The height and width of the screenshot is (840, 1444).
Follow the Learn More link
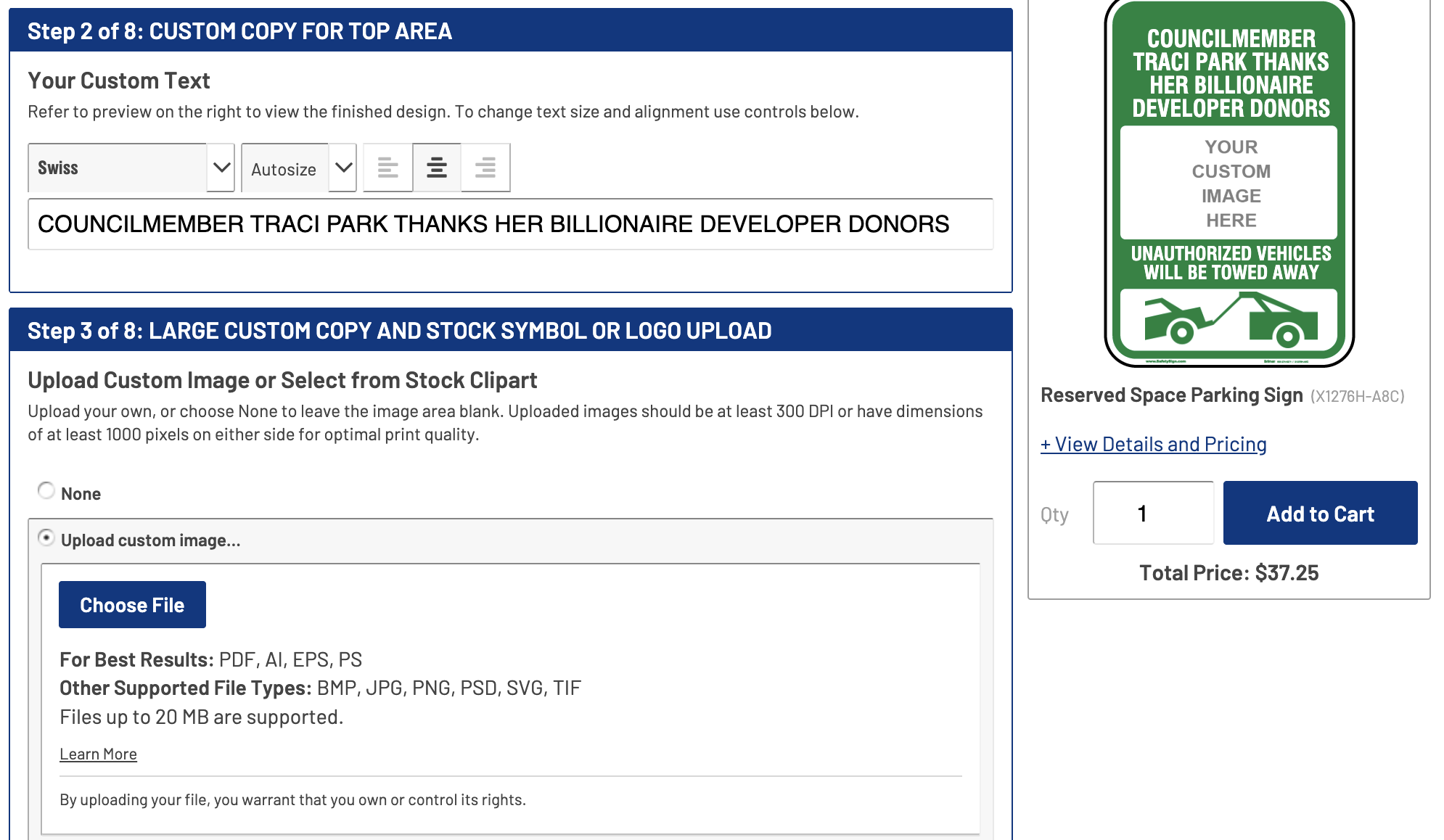(98, 754)
